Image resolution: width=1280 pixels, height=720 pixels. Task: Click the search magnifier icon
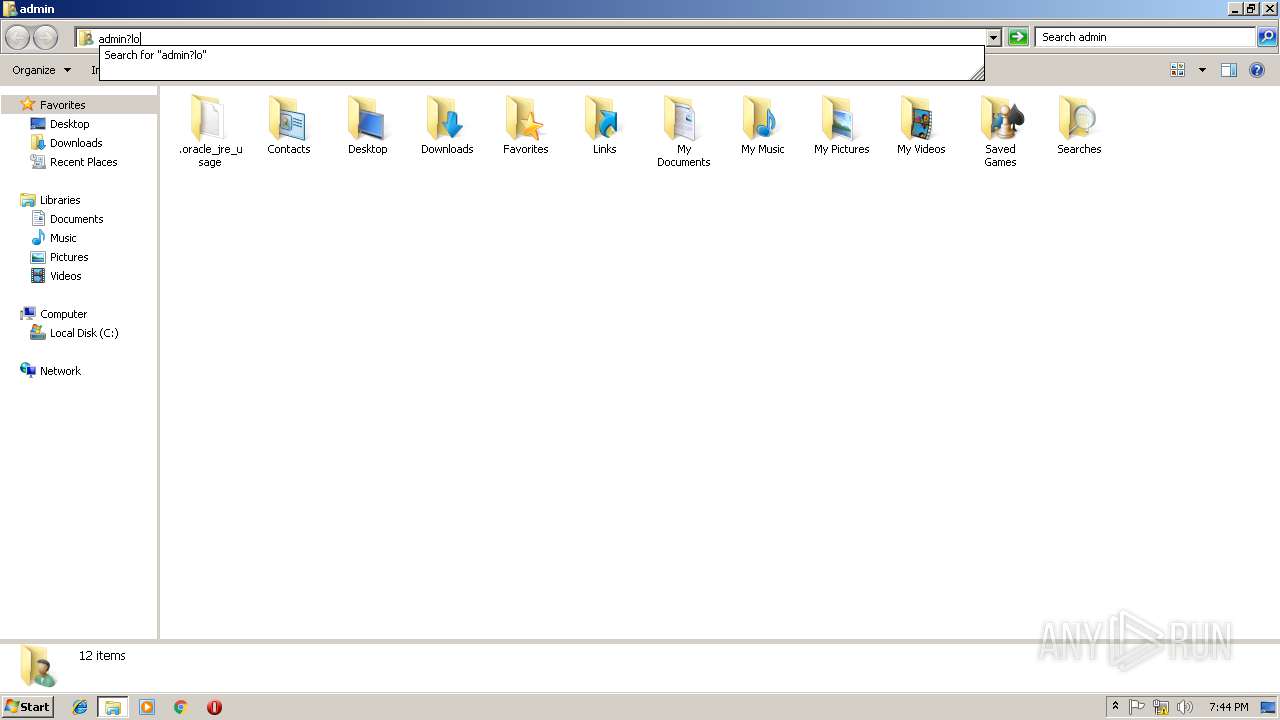[x=1267, y=37]
